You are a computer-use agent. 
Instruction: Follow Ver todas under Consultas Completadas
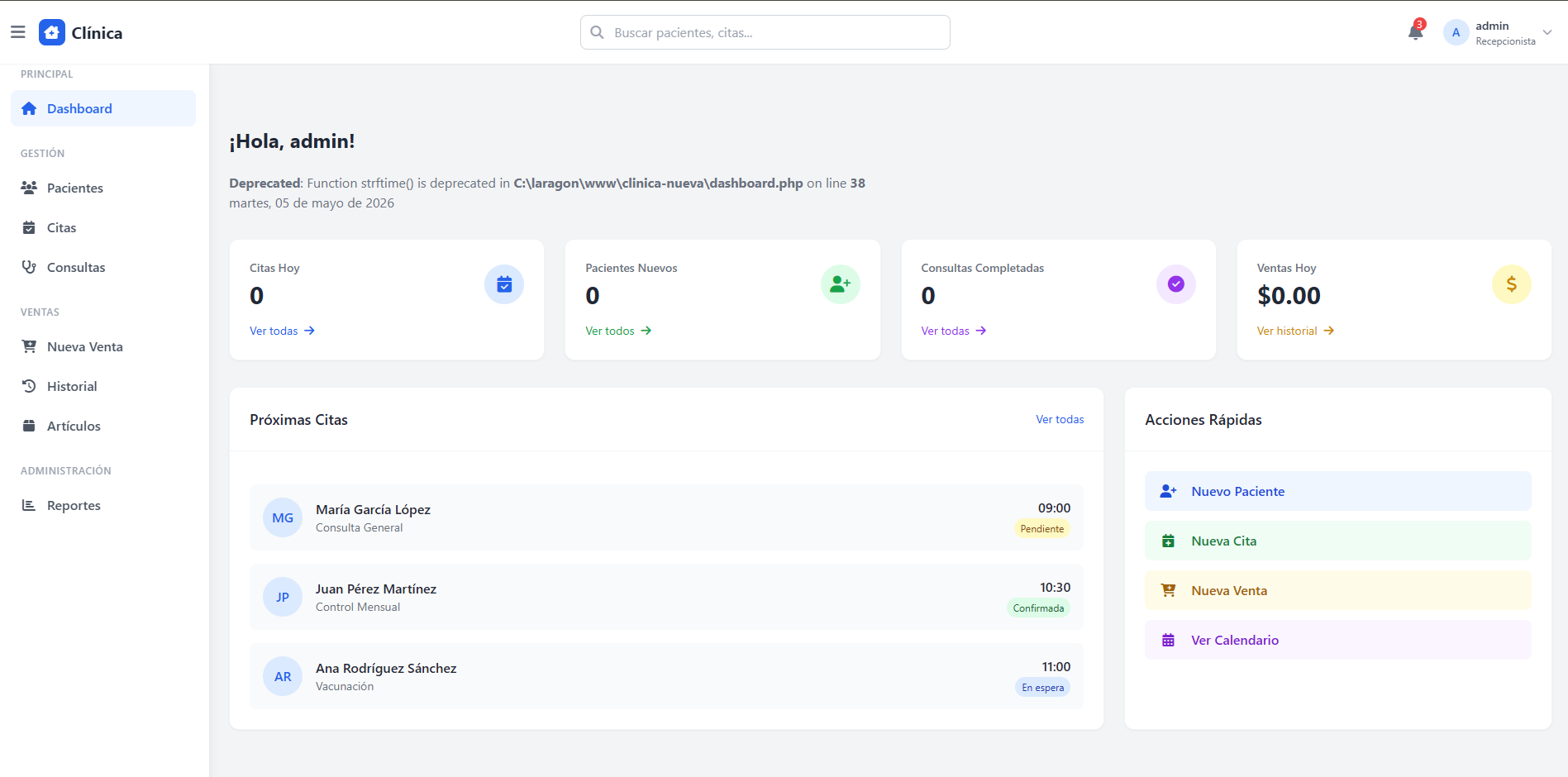pos(954,331)
